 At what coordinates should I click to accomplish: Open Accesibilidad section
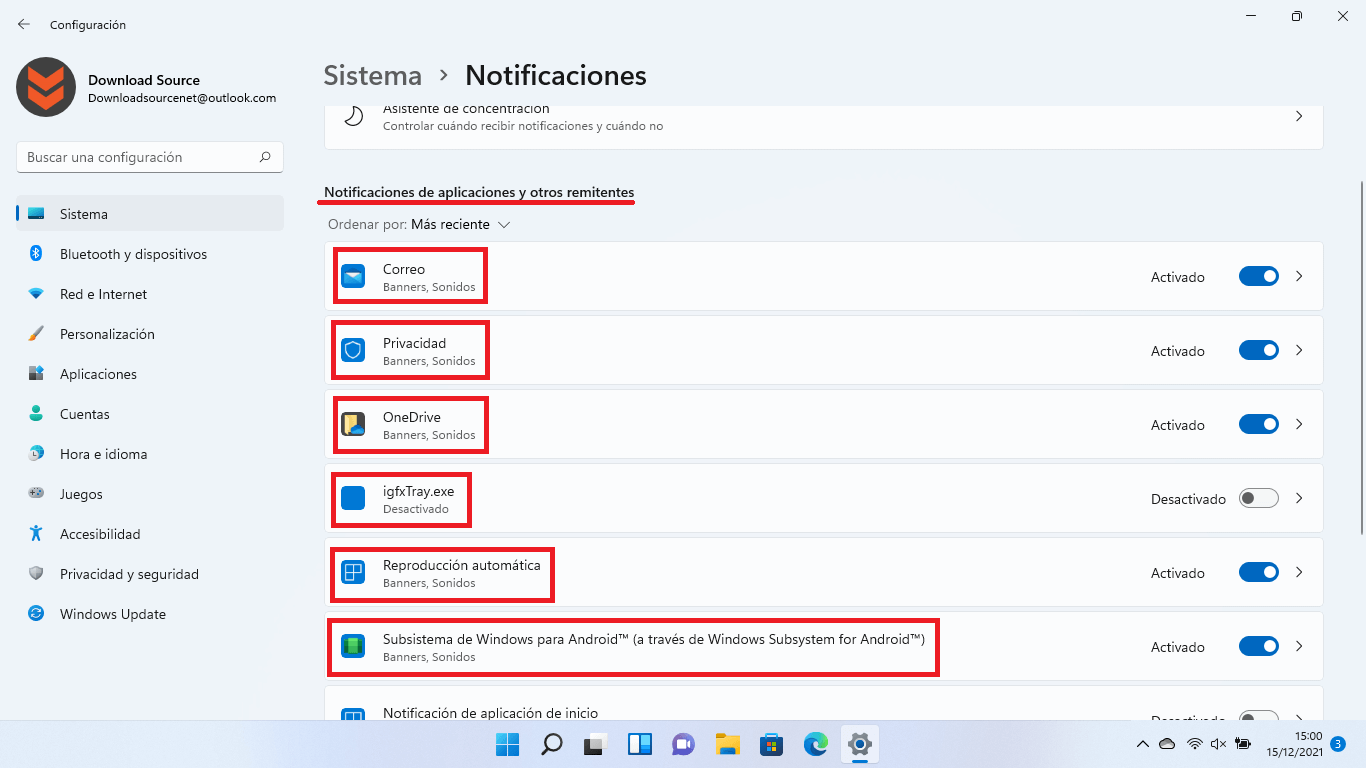tap(150, 534)
